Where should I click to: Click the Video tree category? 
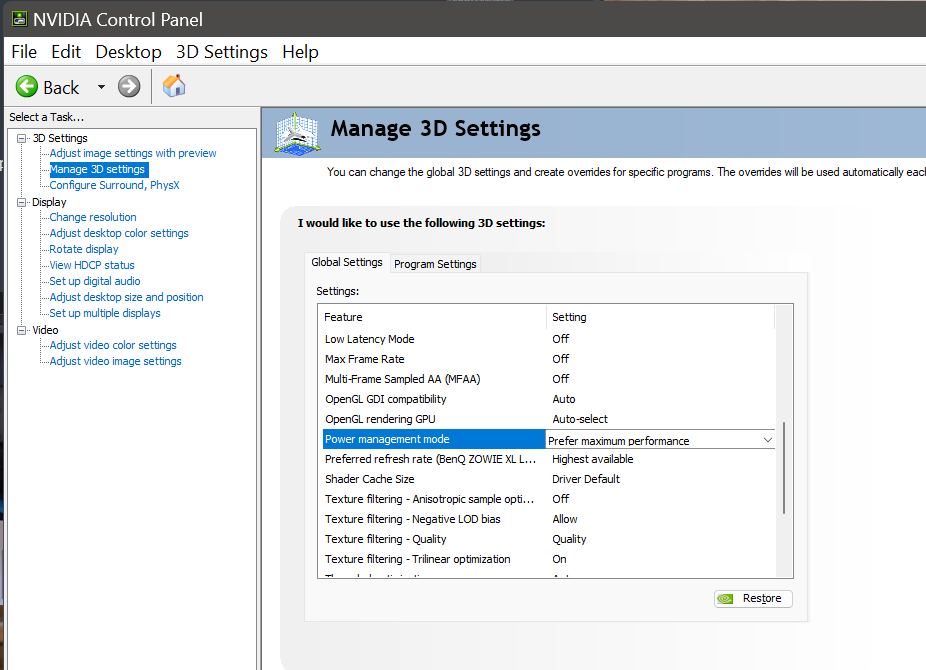click(45, 330)
